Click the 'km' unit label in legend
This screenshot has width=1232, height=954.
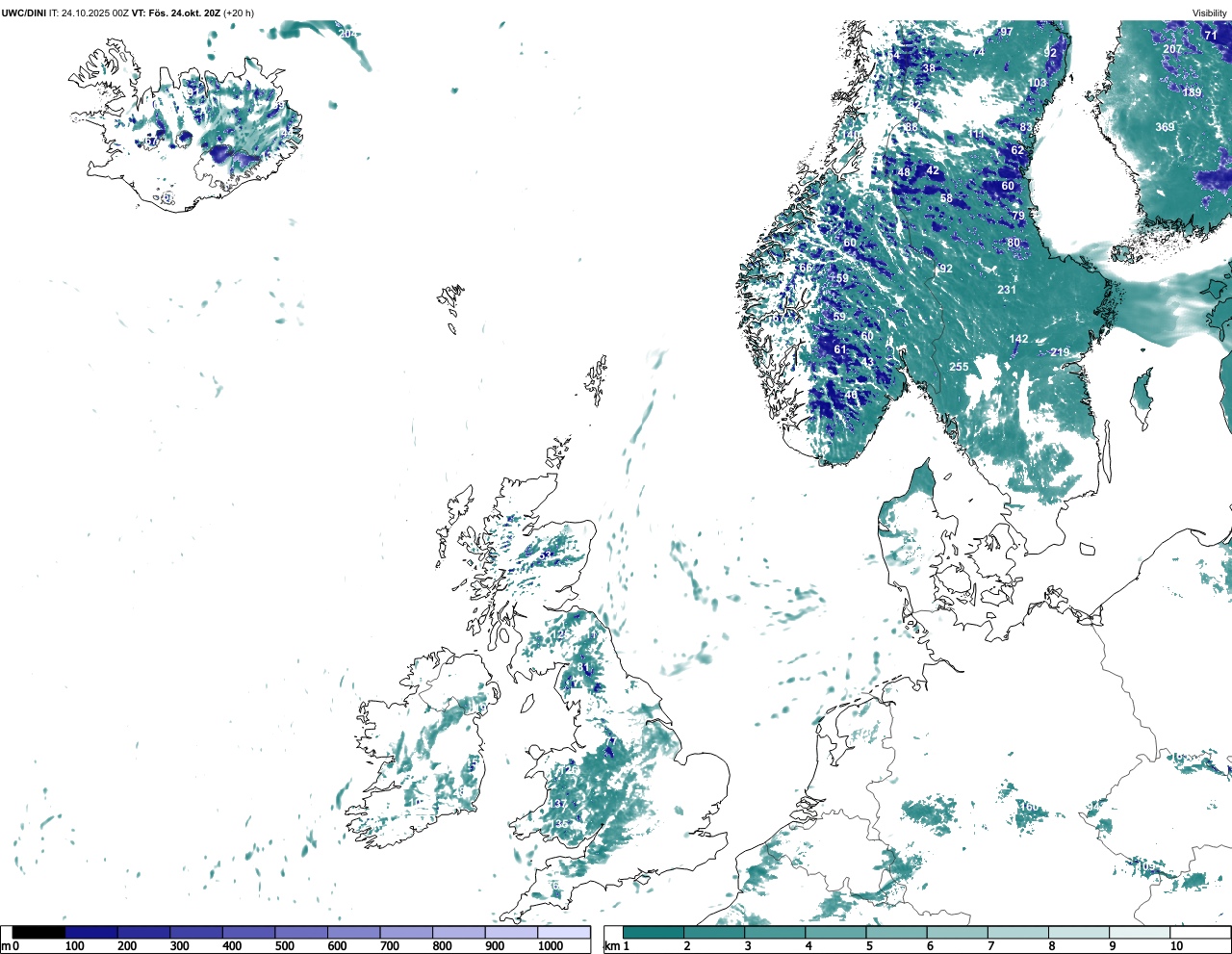[612, 946]
